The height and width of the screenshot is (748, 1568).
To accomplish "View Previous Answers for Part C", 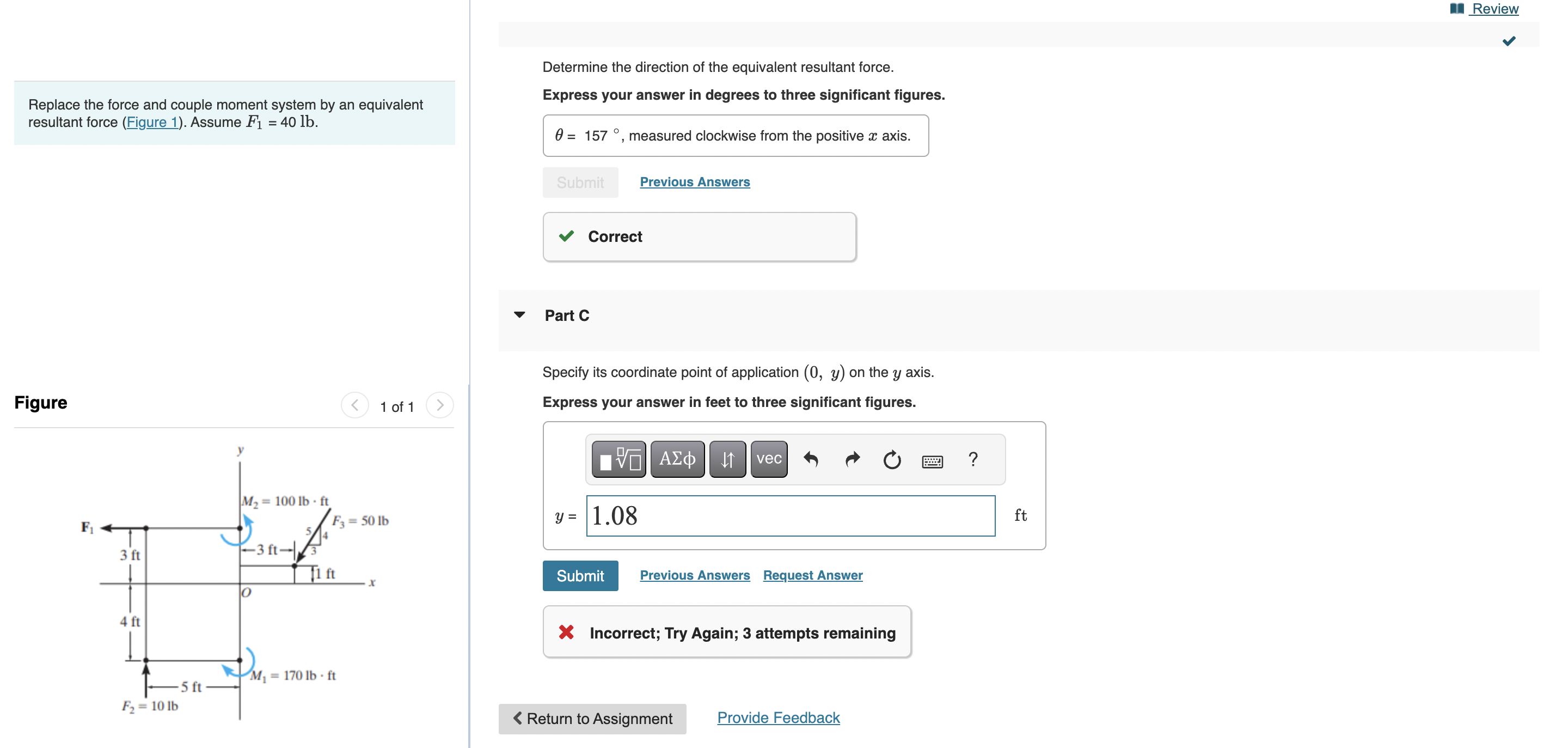I will (x=695, y=575).
